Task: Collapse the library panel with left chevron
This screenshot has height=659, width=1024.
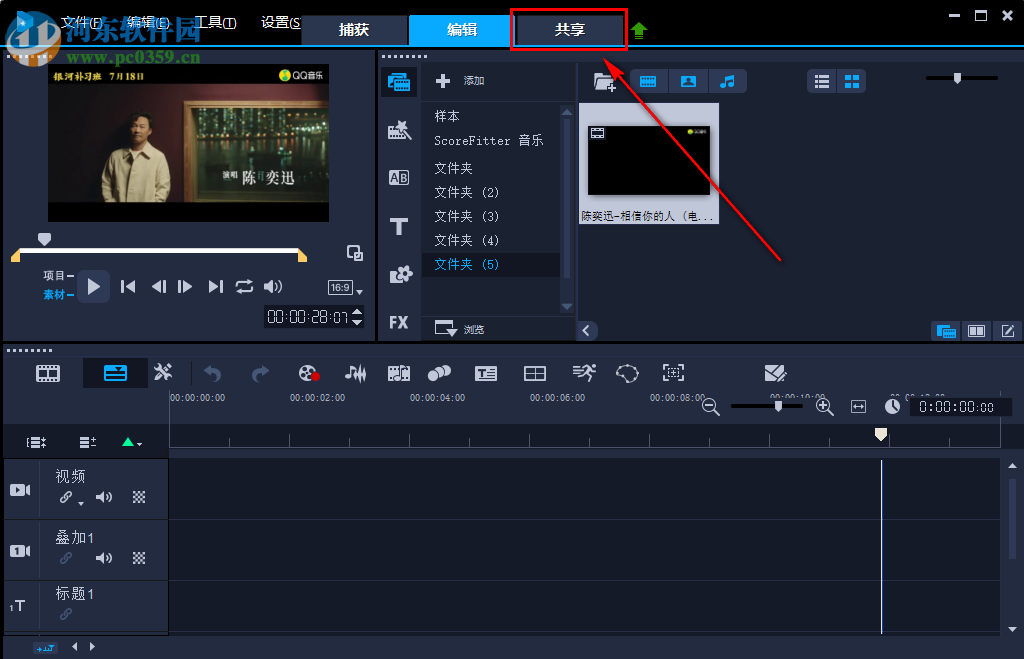Action: (x=587, y=330)
